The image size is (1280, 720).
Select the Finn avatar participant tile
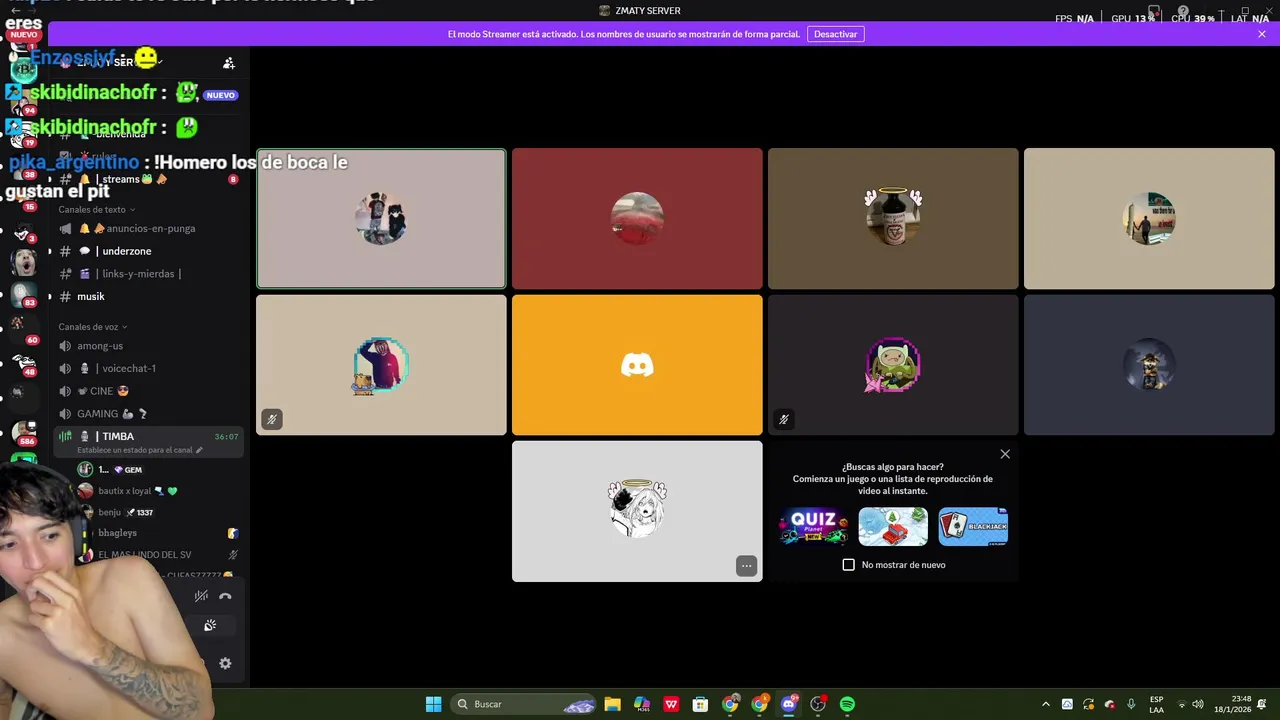[x=893, y=365]
